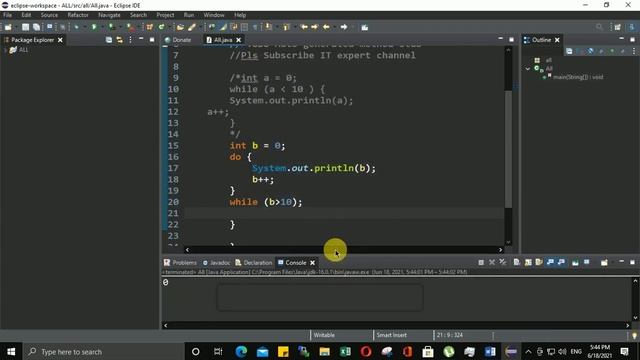Close the Console view
640x360 pixels.
coord(313,263)
